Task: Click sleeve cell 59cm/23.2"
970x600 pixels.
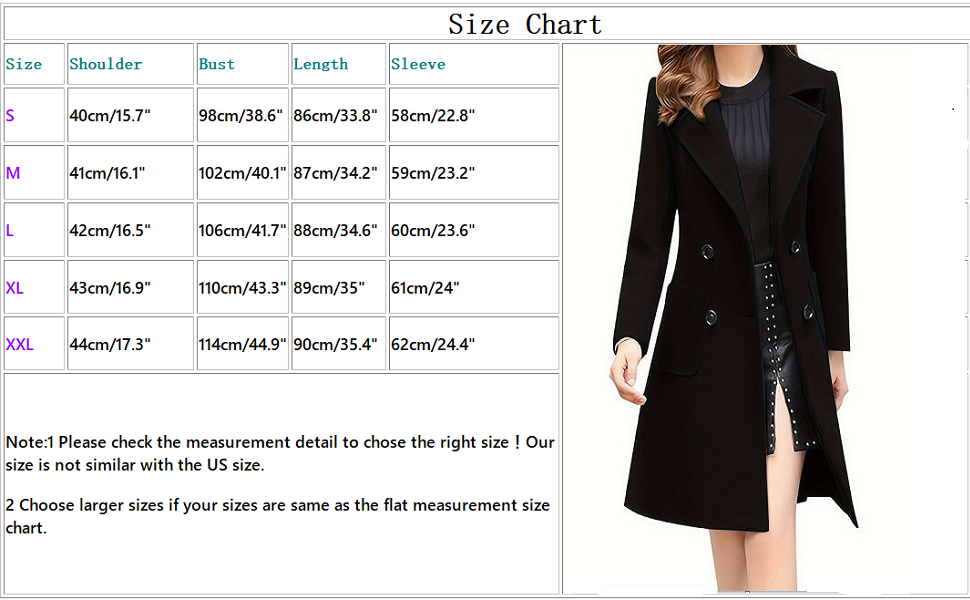Action: (x=474, y=173)
